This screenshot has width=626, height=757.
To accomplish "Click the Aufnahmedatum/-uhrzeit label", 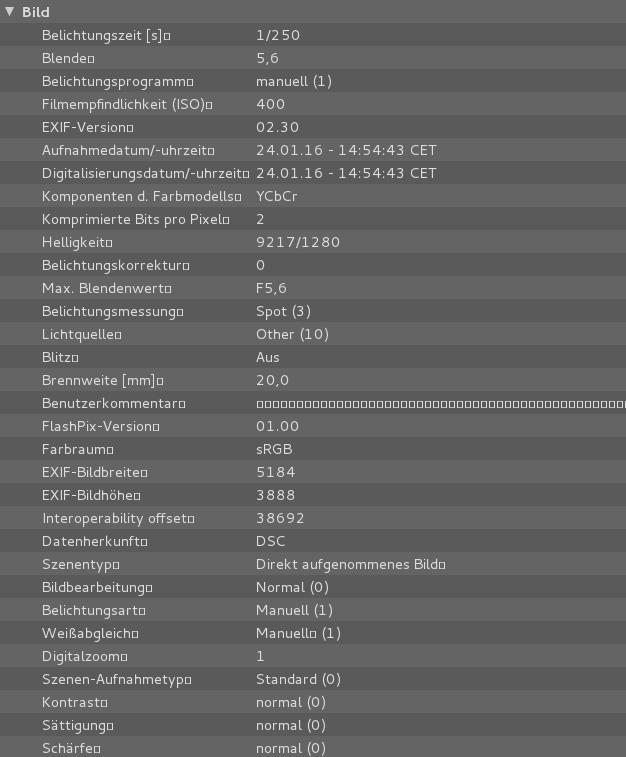I will click(127, 150).
